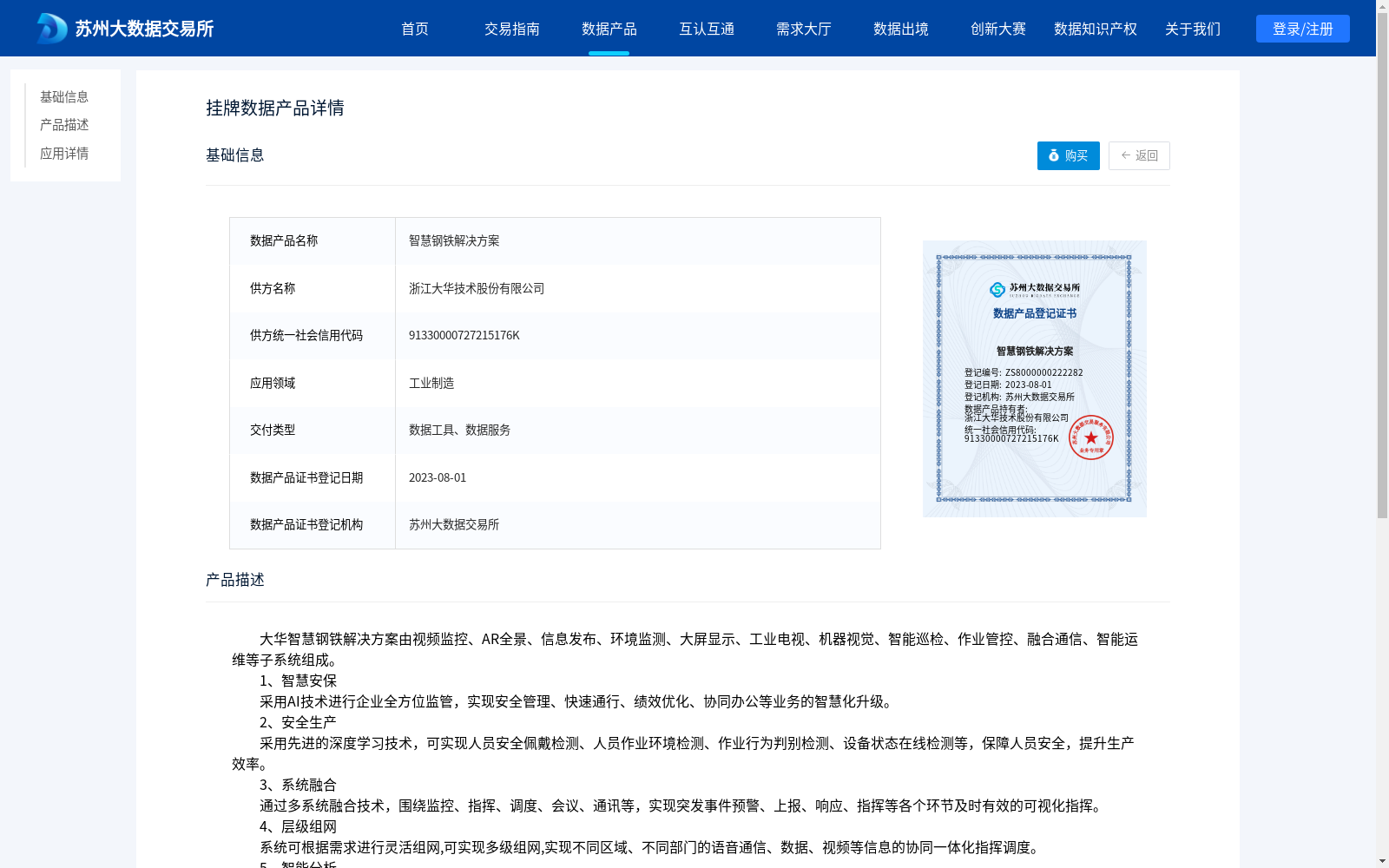The image size is (1389, 868).
Task: Select the 苏州大数据交易所 registration agency cell value
Action: coord(638,524)
